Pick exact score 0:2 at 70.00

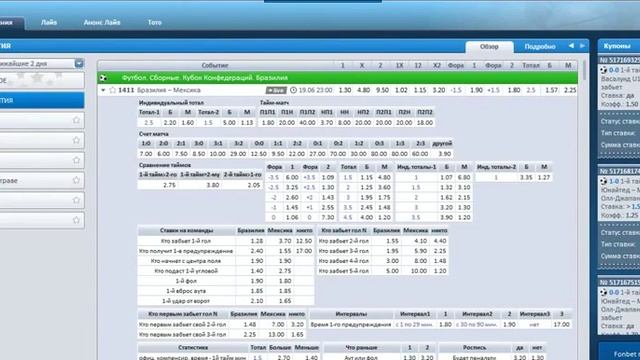338,154
